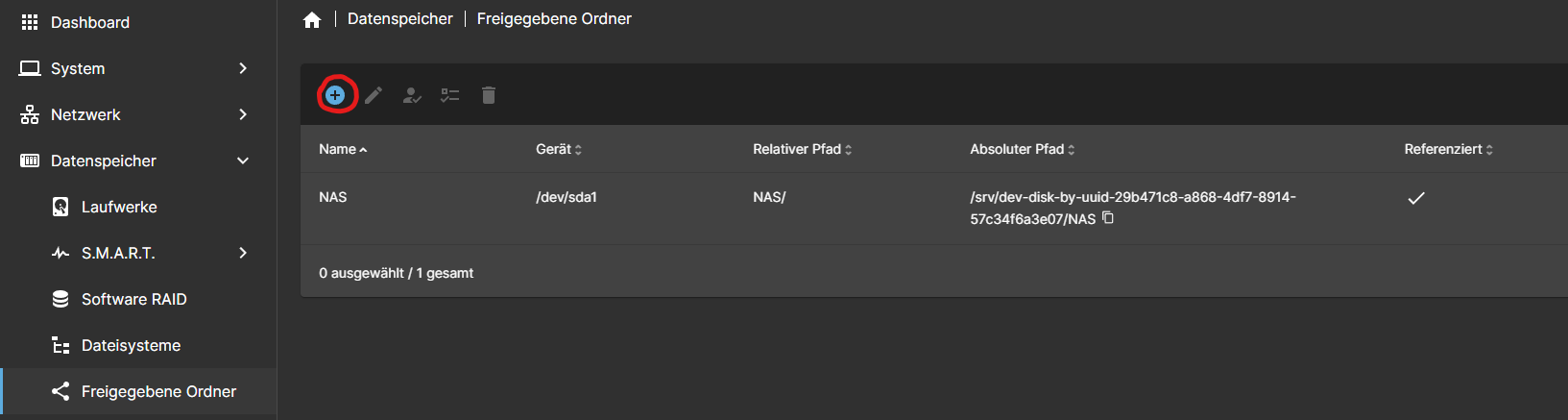Click the delete trash icon
This screenshot has height=420, width=1568.
point(489,95)
